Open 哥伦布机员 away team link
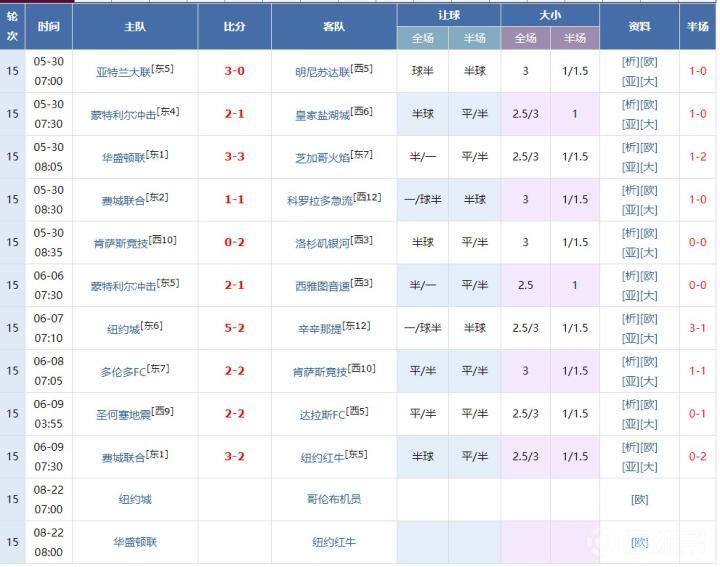This screenshot has height=567, width=720. pos(335,499)
